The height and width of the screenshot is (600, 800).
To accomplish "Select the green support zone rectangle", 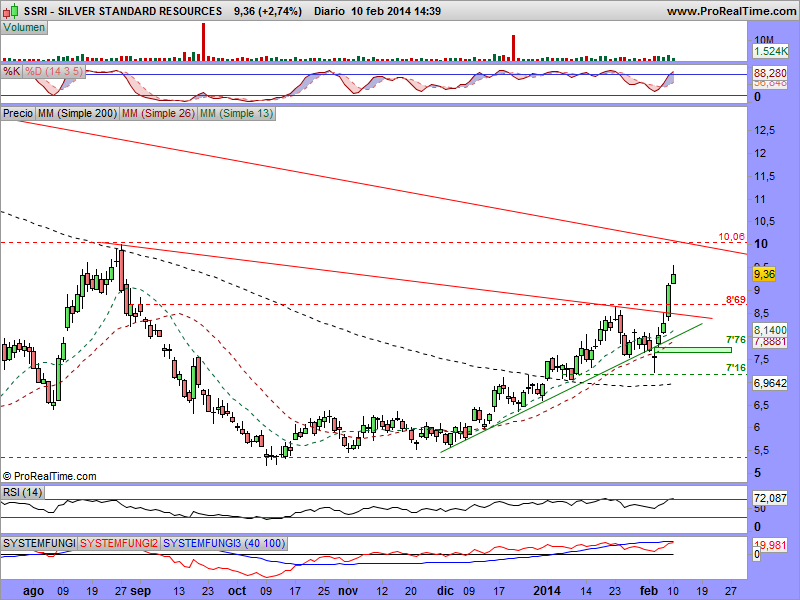I will coord(693,349).
